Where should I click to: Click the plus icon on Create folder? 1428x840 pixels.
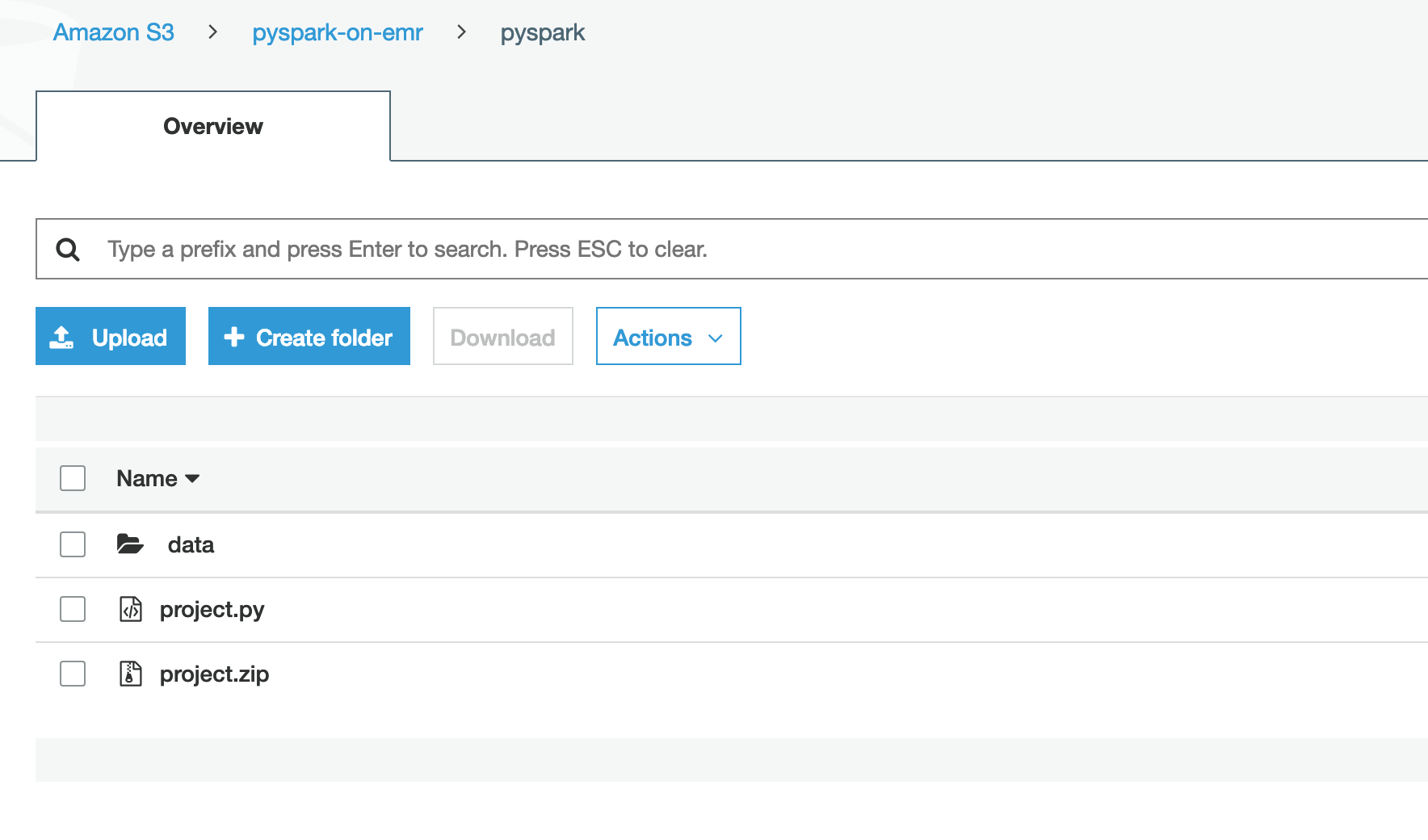click(x=233, y=337)
